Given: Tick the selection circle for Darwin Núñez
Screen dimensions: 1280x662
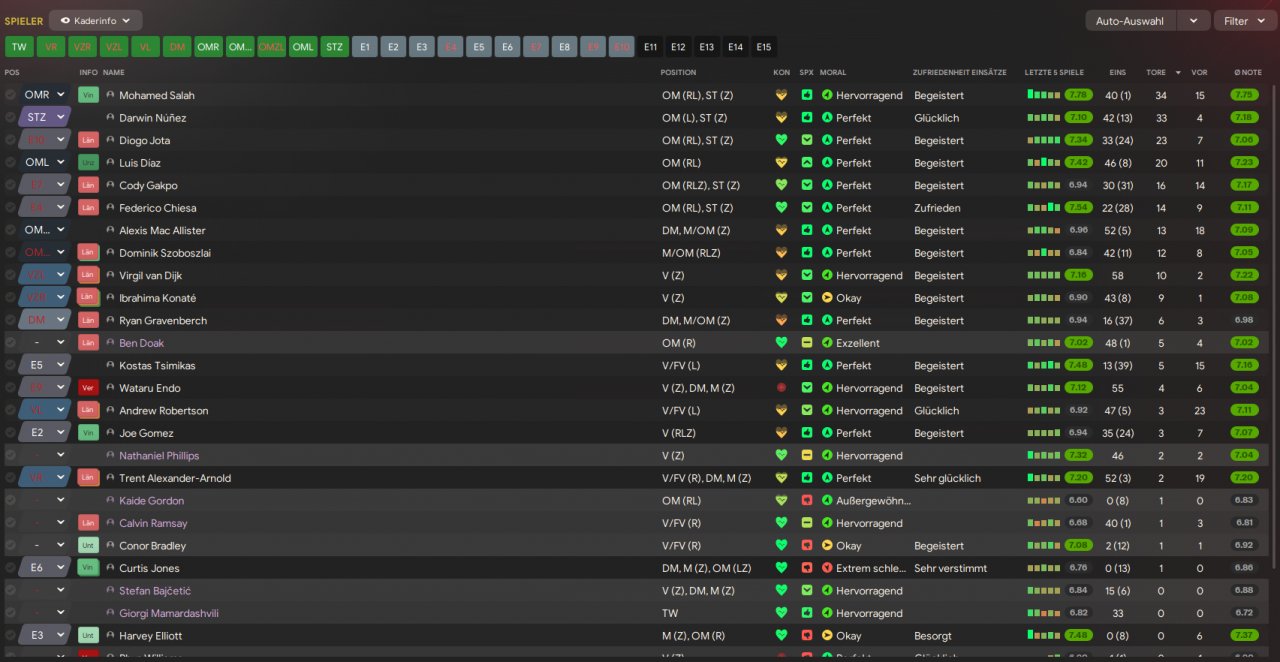Looking at the screenshot, I should tap(11, 118).
